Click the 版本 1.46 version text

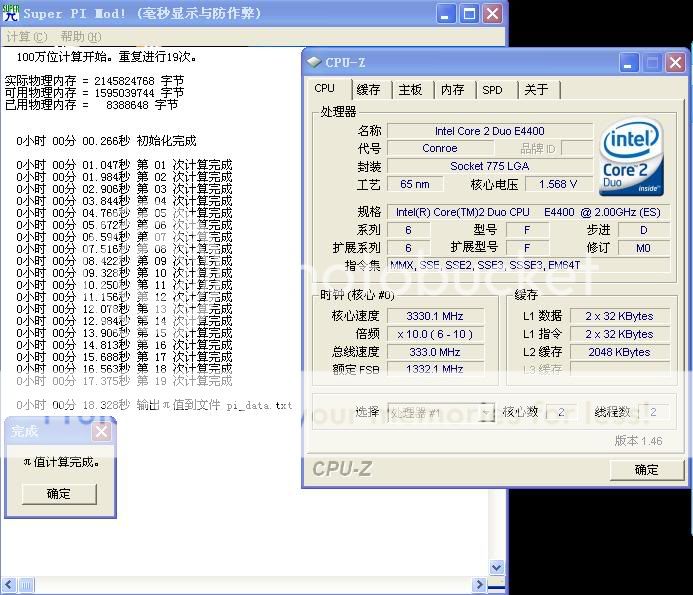638,441
